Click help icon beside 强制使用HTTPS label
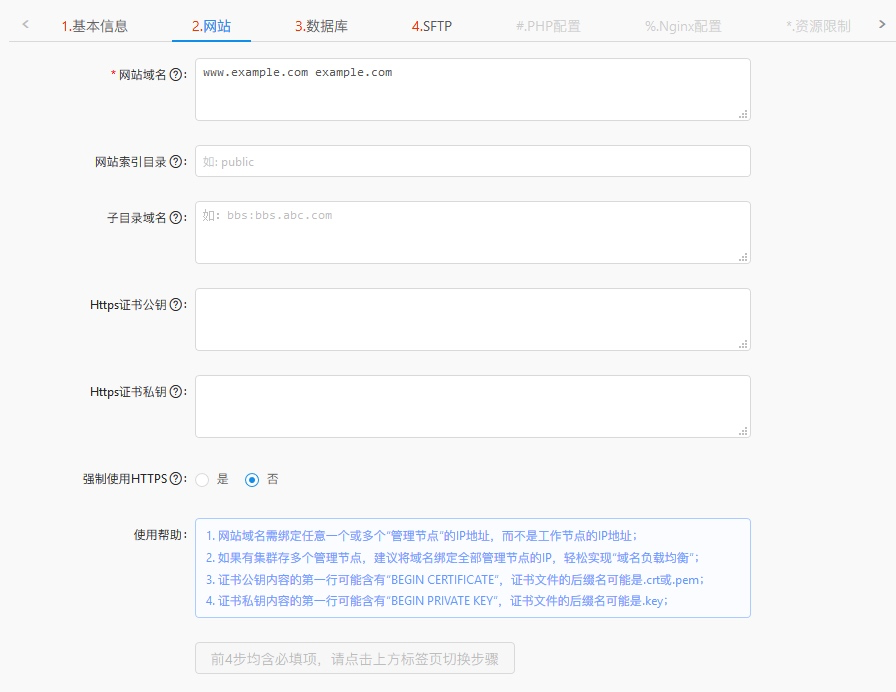Image resolution: width=896 pixels, height=692 pixels. [x=176, y=479]
